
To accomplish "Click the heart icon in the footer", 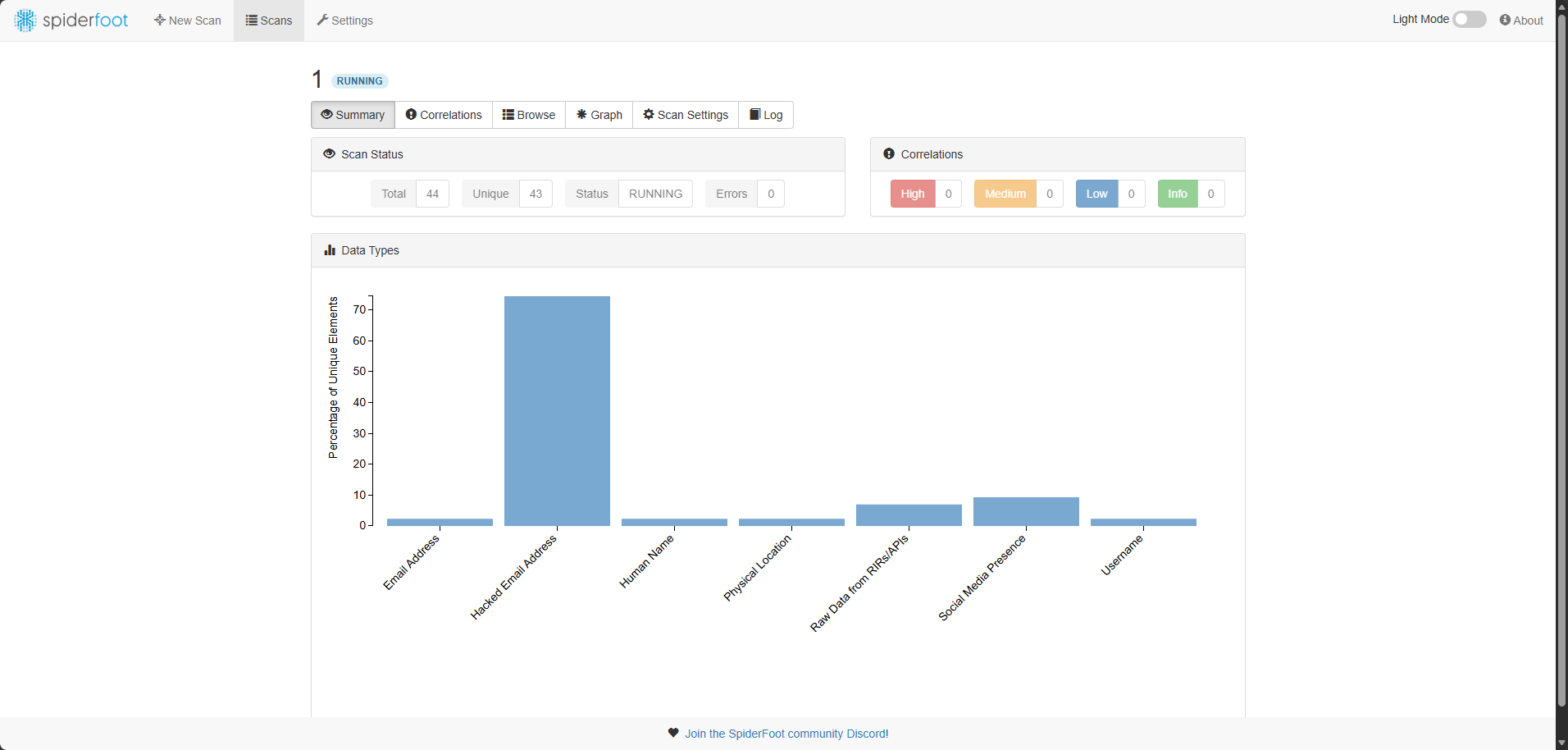I will click(673, 733).
